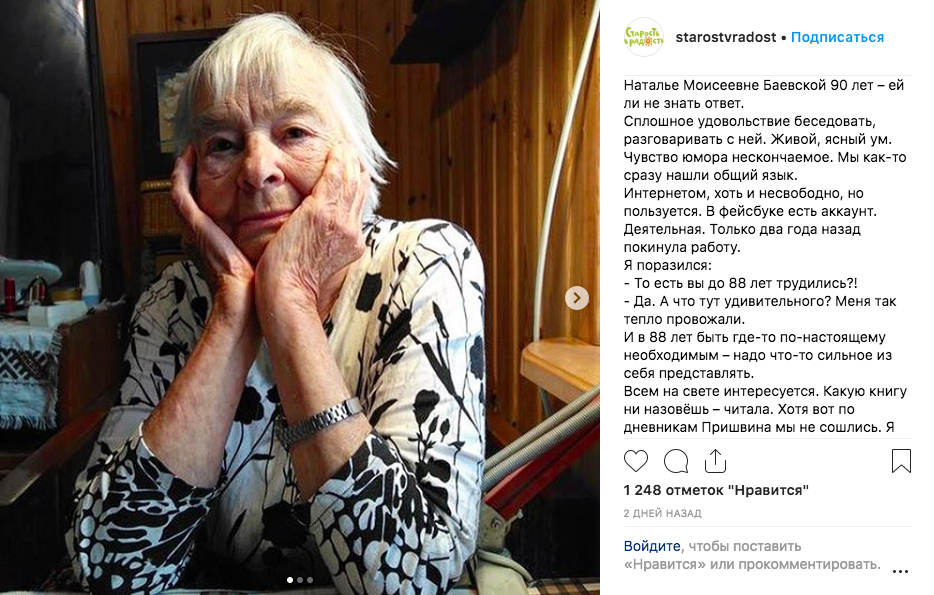
Task: Open the starostvradost username link
Action: coord(726,37)
